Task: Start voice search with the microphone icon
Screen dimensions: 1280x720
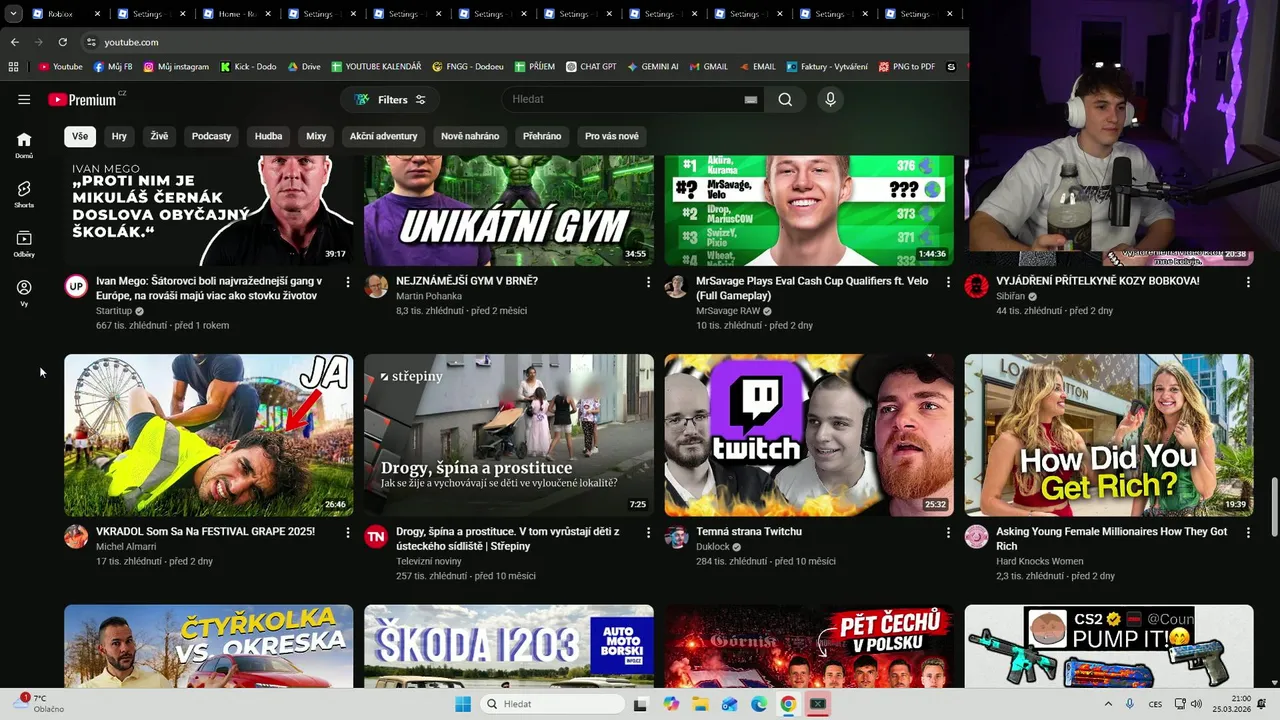Action: coord(830,99)
